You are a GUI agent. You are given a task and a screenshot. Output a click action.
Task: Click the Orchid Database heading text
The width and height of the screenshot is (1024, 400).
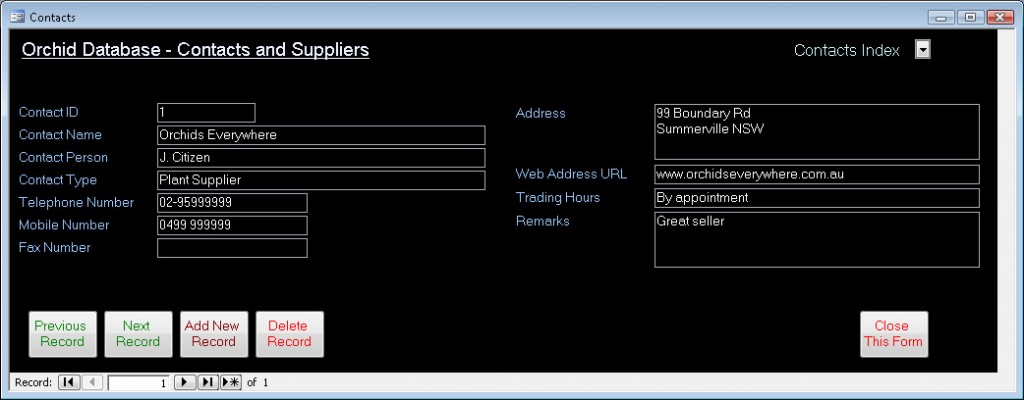(x=195, y=50)
